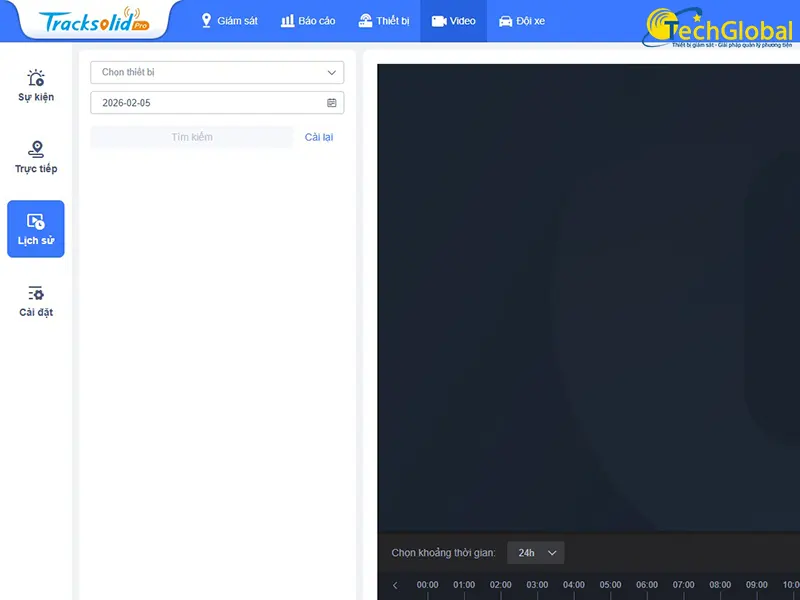Click the Lịch sử history playback icon

[36, 229]
